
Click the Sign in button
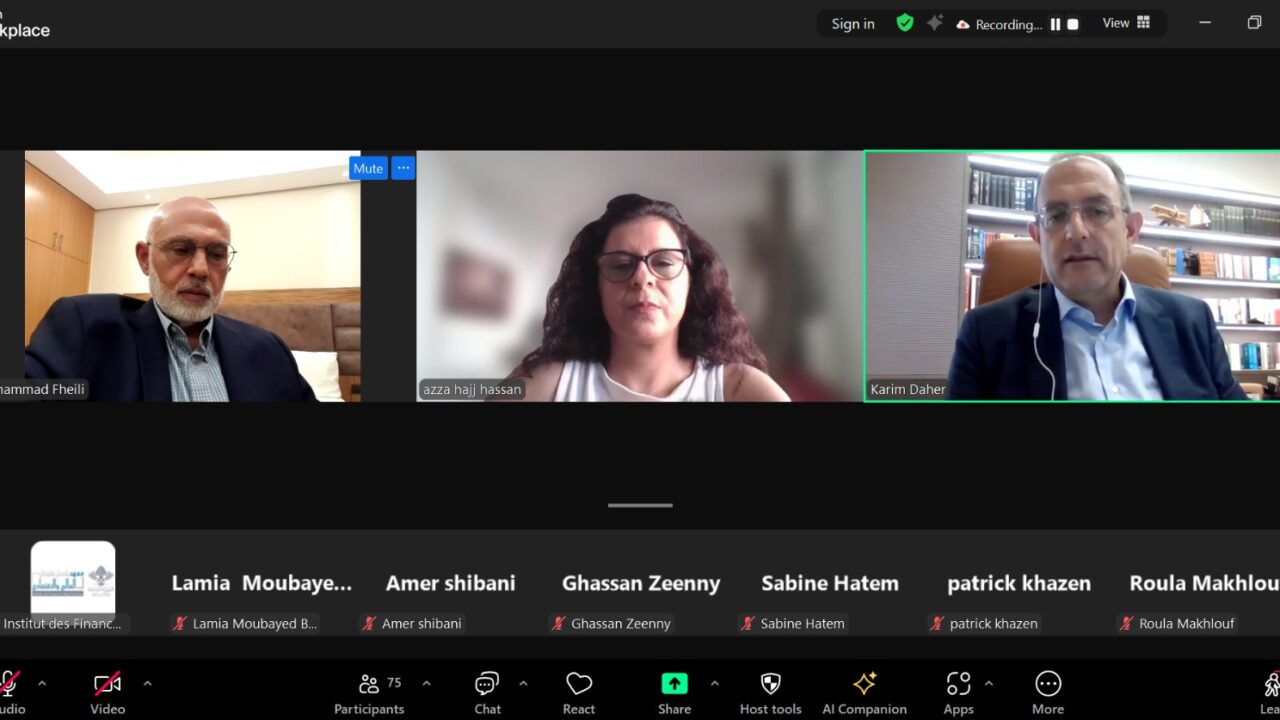pos(853,24)
